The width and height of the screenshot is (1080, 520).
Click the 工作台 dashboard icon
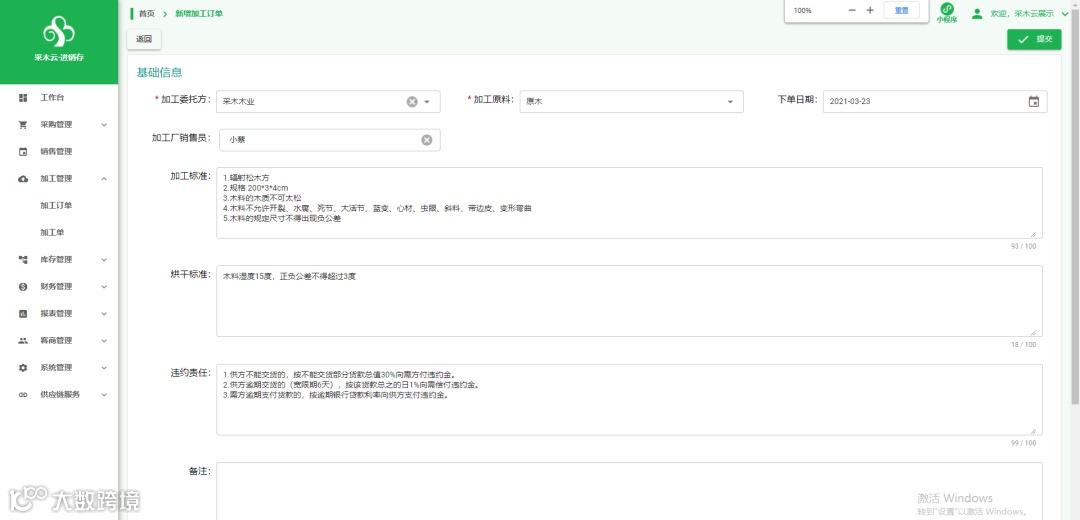[23, 98]
